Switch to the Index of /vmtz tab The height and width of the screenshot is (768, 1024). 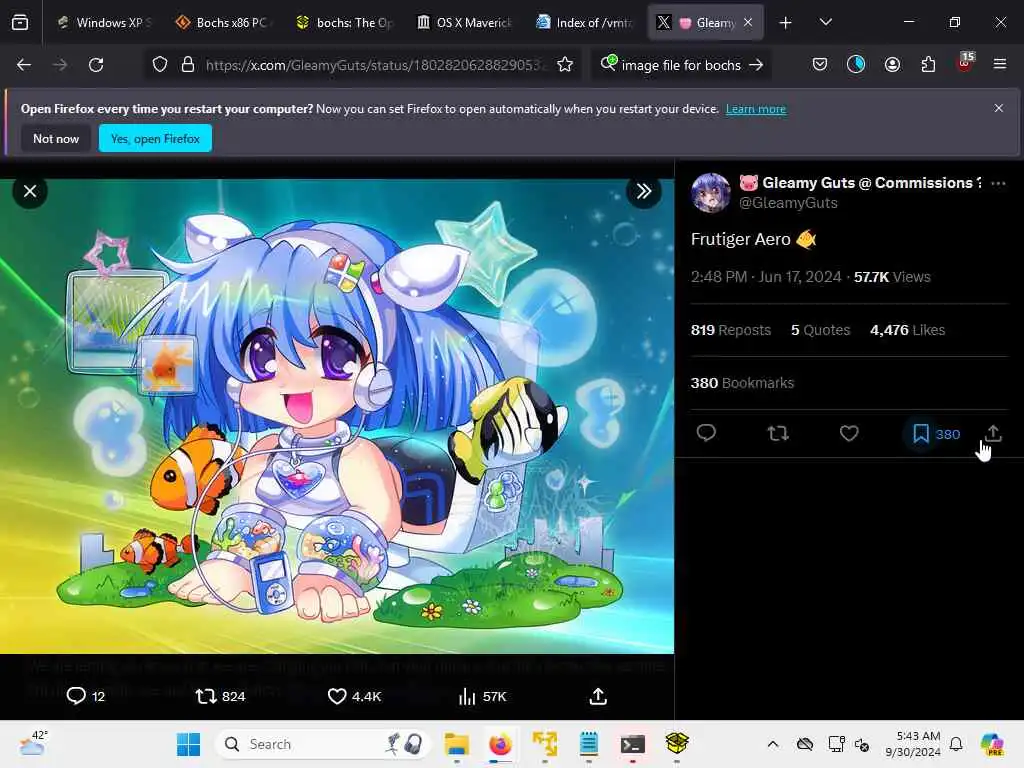[585, 23]
